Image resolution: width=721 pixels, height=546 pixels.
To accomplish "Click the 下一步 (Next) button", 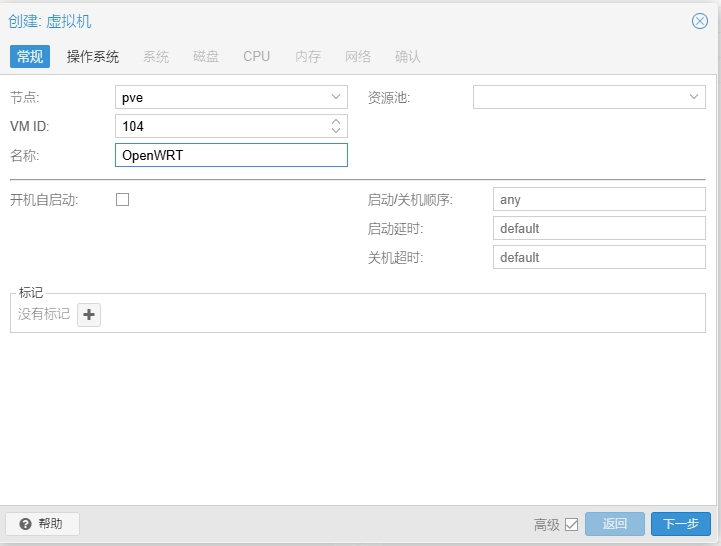I will pos(680,524).
